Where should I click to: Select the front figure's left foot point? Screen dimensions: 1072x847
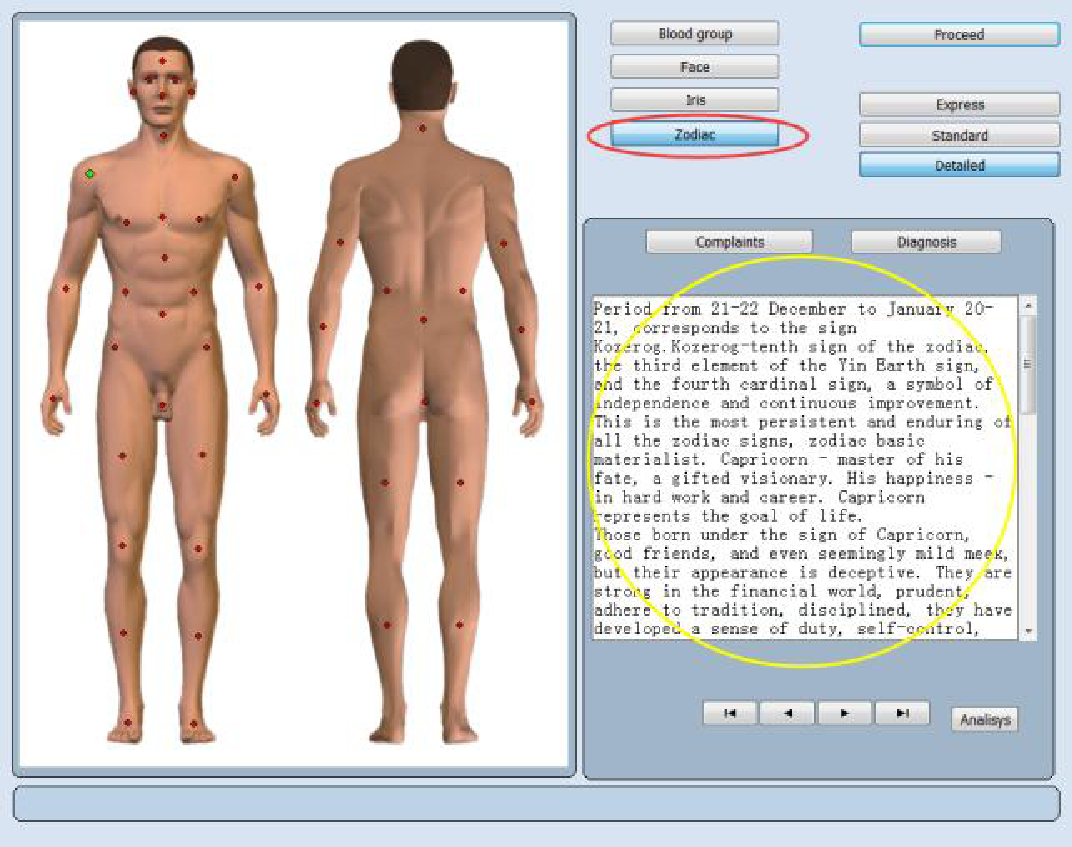pyautogui.click(x=193, y=723)
